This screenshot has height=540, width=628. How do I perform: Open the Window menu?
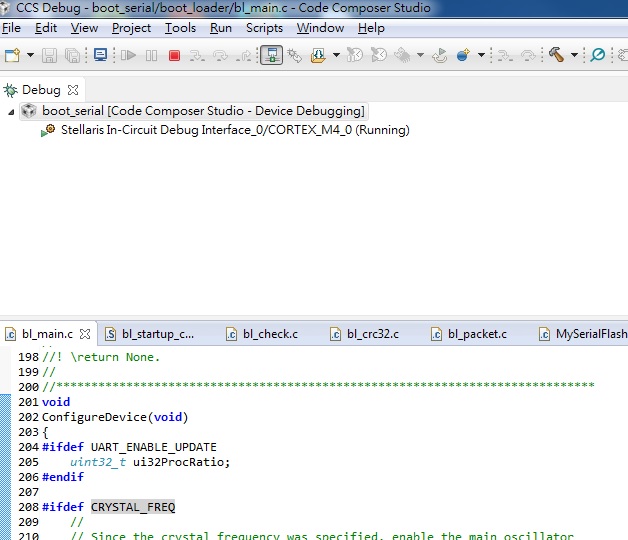320,28
